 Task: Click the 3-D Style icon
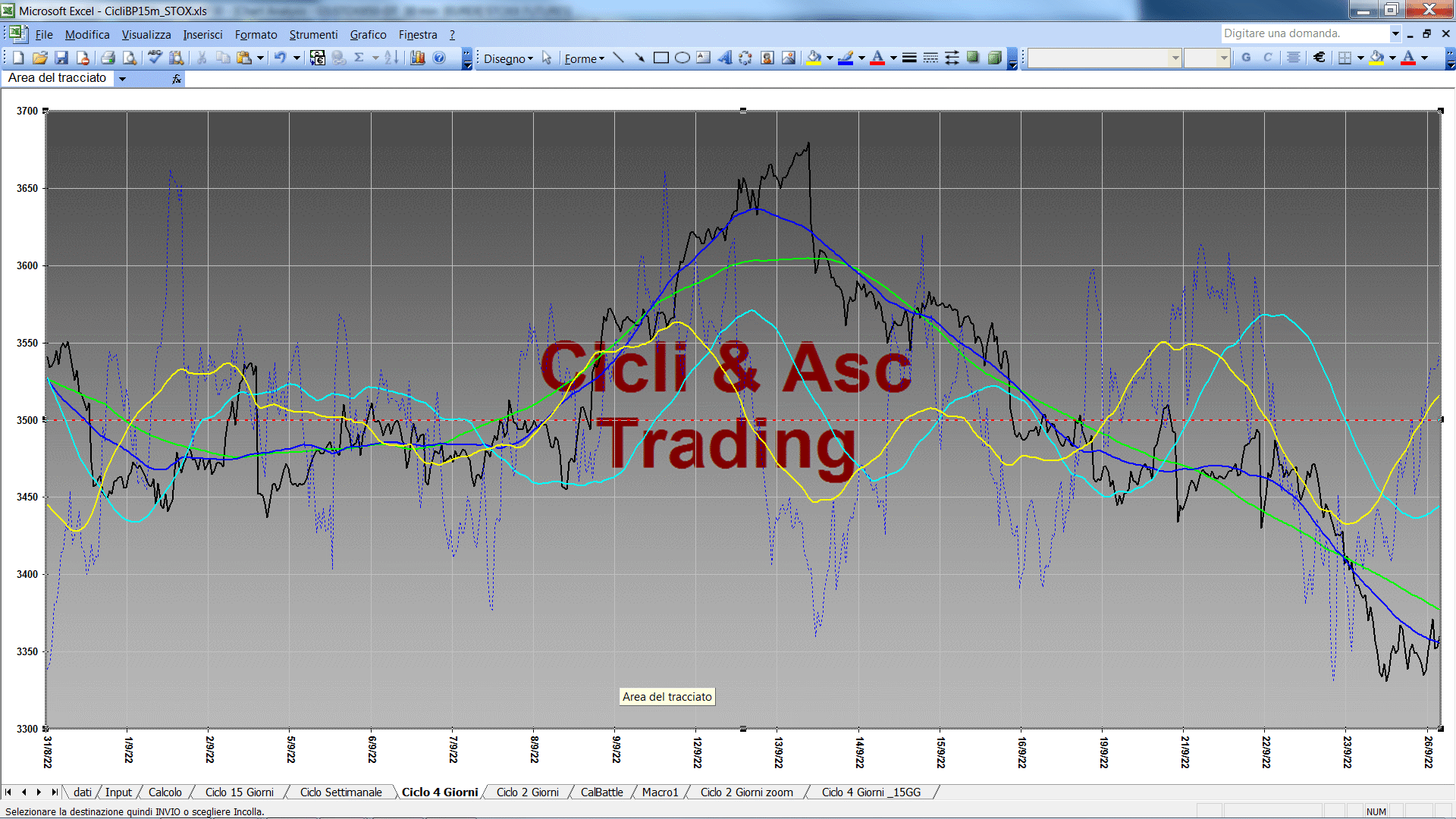[995, 58]
